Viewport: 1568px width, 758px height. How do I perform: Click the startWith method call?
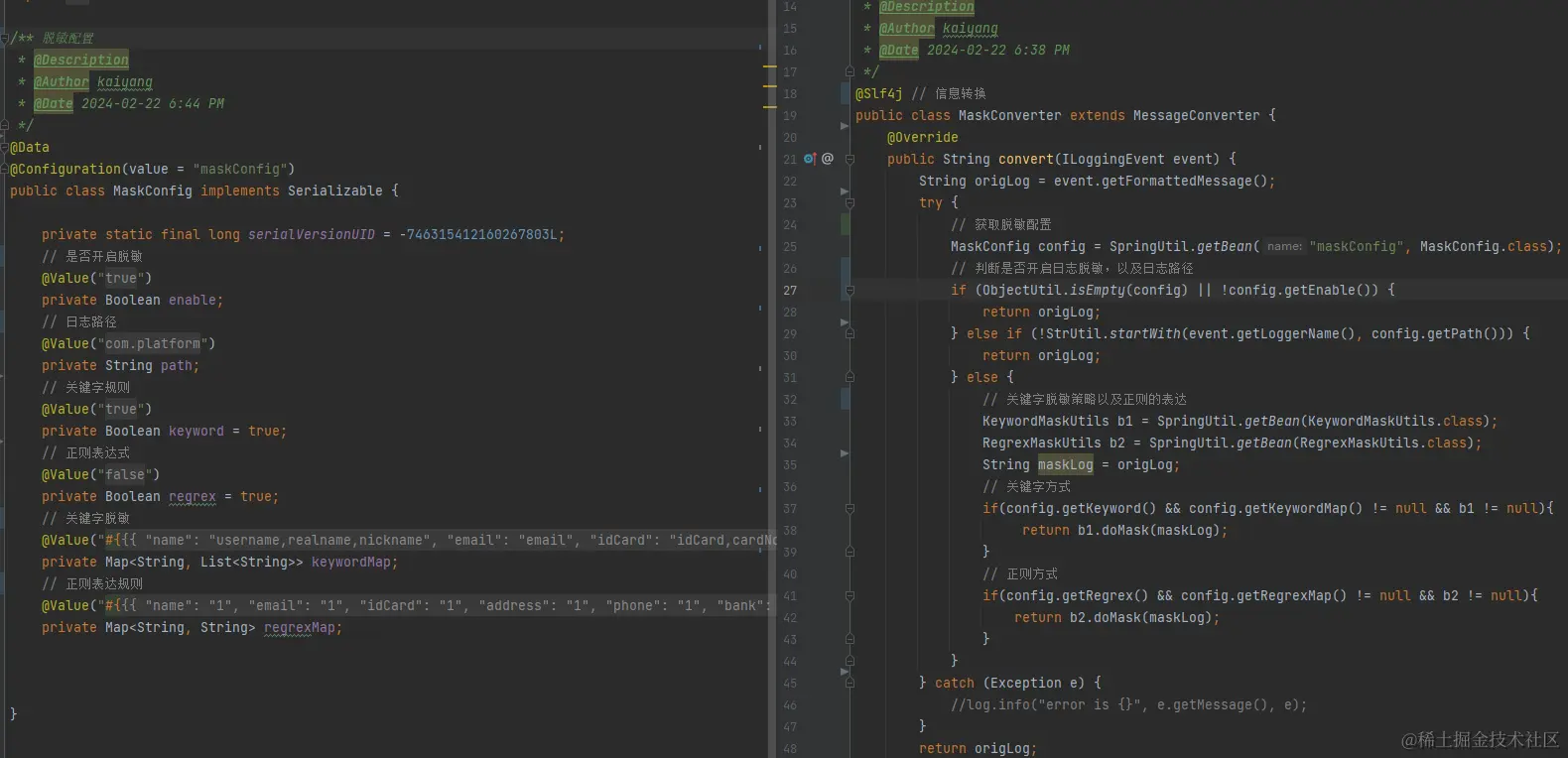[1145, 333]
